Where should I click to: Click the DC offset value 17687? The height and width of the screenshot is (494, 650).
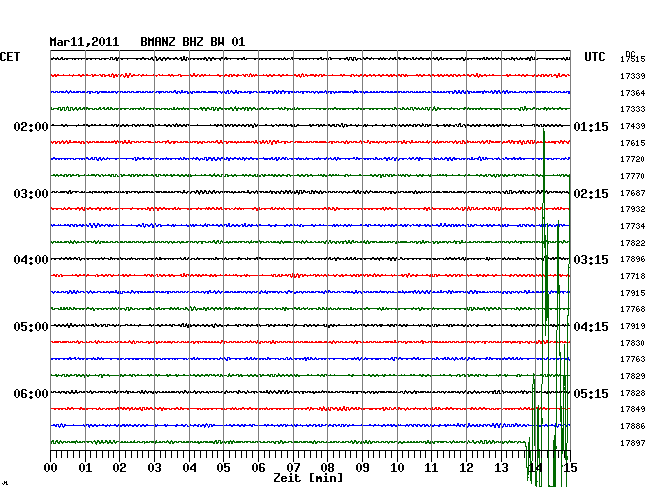[633, 194]
